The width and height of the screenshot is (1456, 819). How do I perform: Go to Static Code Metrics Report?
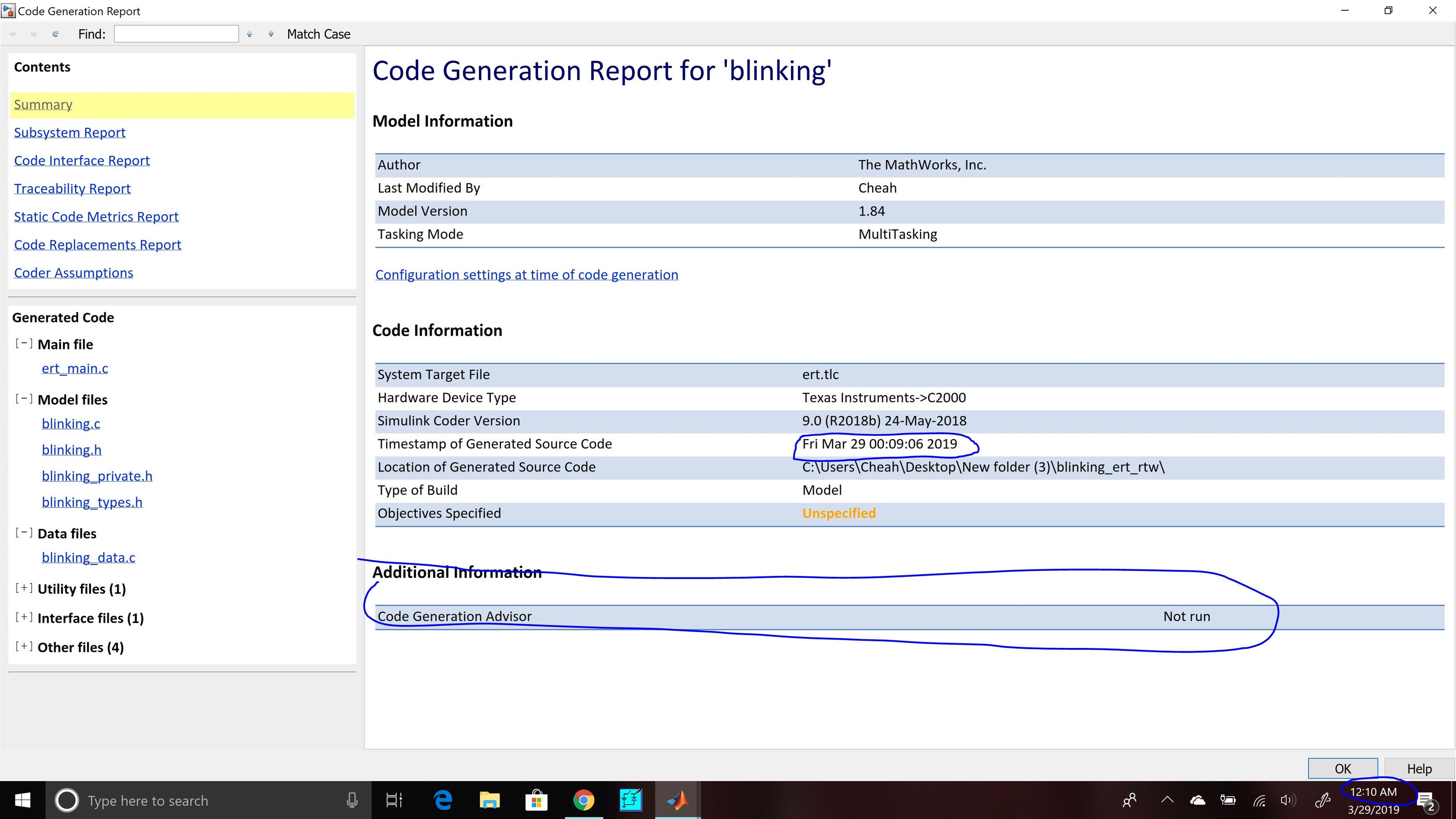[x=96, y=217]
